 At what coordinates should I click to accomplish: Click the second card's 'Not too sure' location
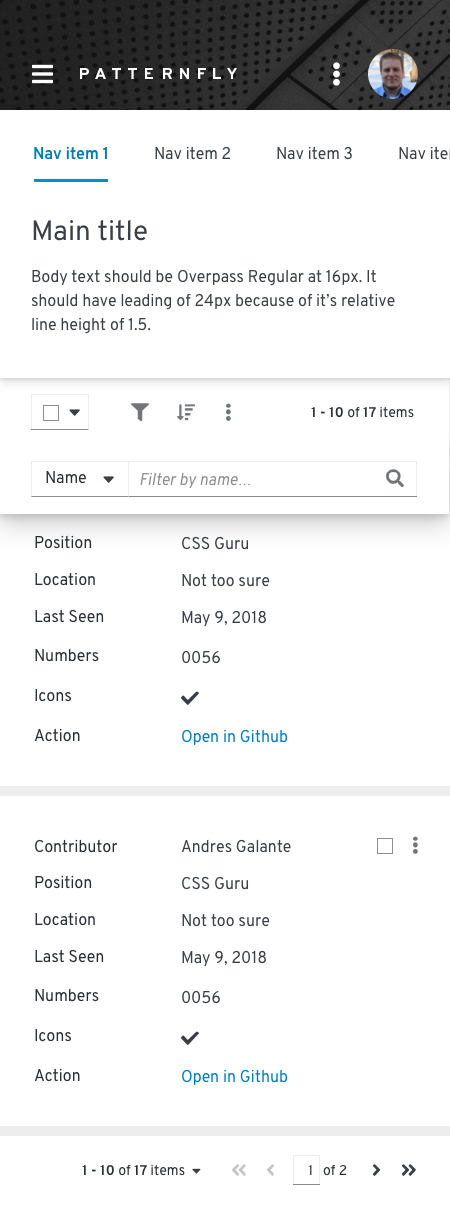(225, 921)
